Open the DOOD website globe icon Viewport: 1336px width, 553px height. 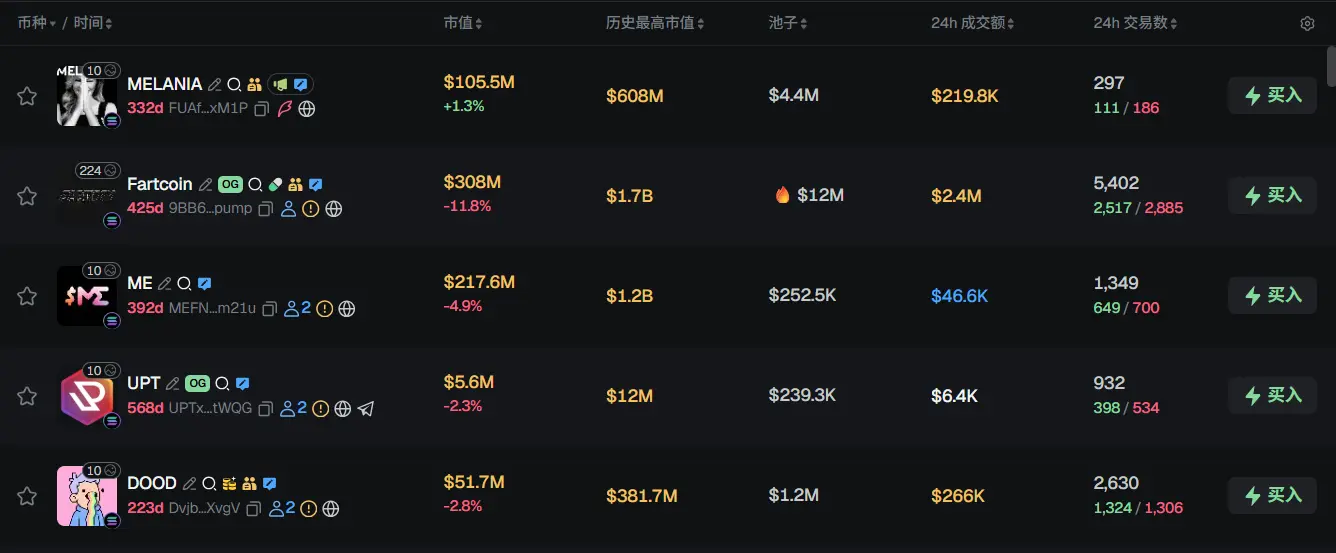pos(330,509)
